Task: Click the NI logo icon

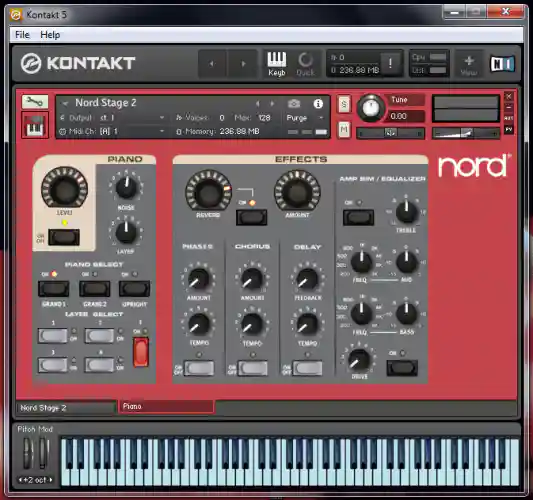Action: coord(502,64)
